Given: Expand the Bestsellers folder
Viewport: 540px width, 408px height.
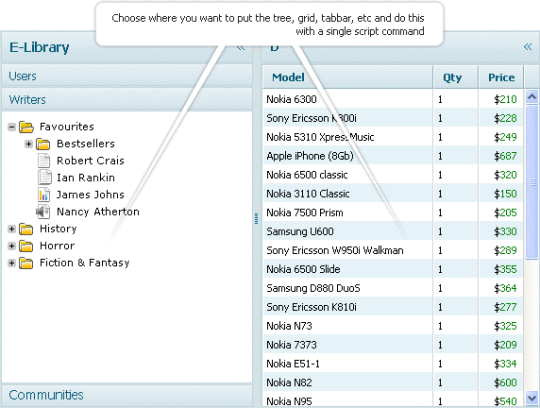Looking at the screenshot, I should pos(29,144).
